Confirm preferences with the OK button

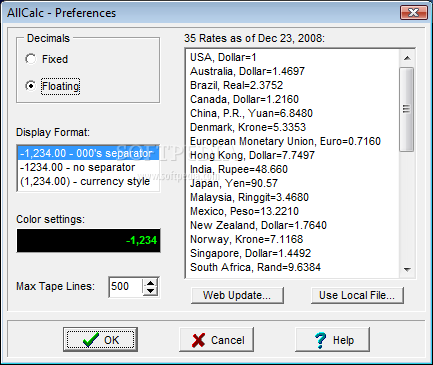100,340
